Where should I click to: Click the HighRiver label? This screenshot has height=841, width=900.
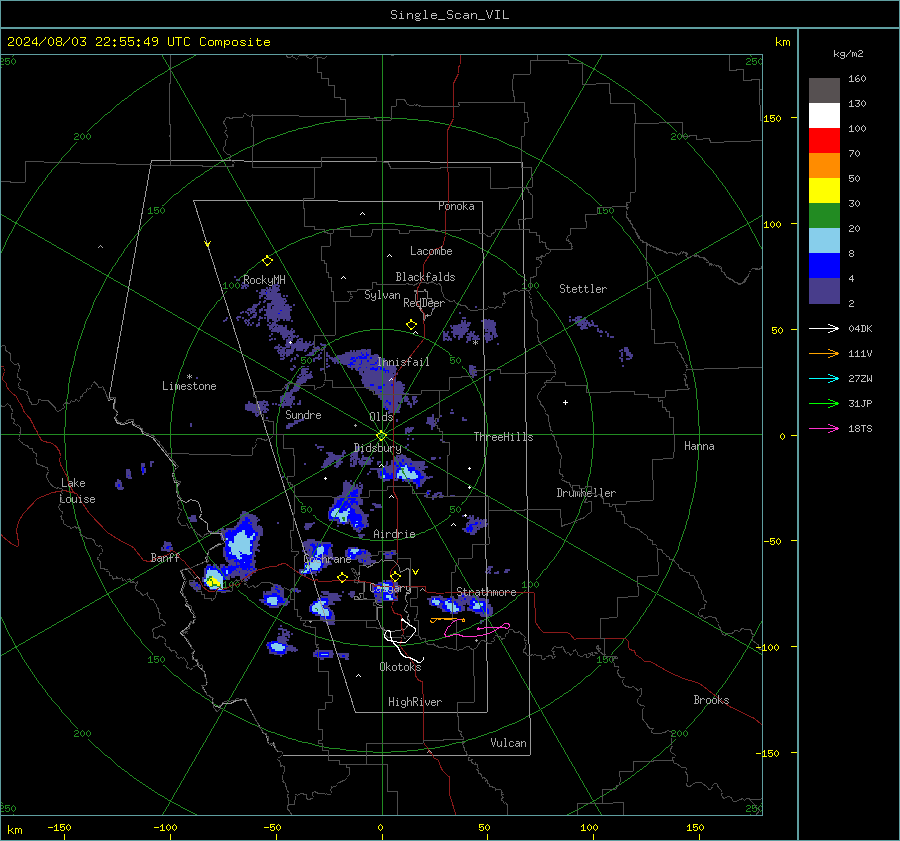pyautogui.click(x=415, y=702)
